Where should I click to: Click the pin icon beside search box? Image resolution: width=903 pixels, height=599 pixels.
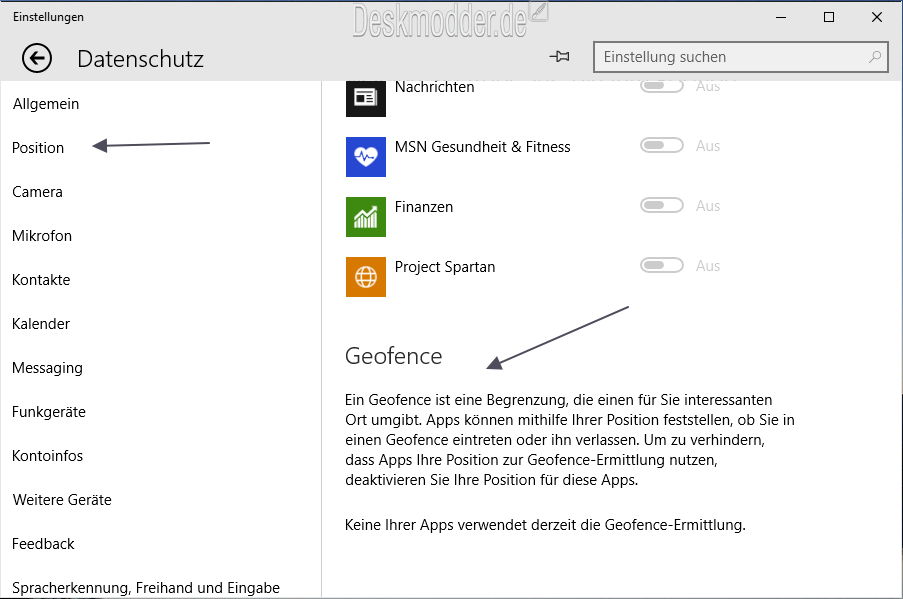coord(560,58)
